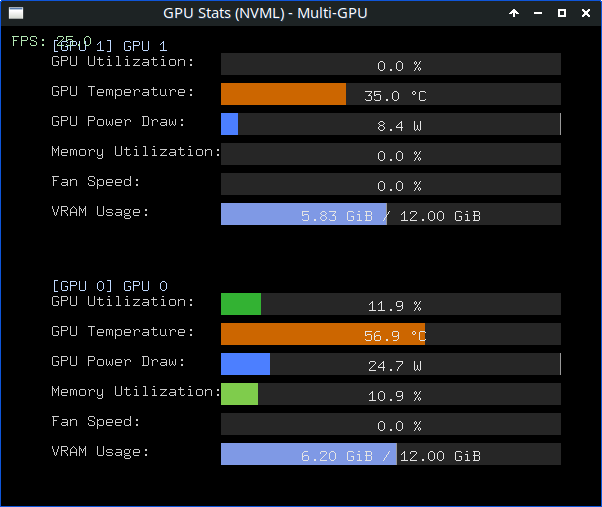Select the "[GPU 1] GPU 1" section header

pyautogui.click(x=110, y=47)
